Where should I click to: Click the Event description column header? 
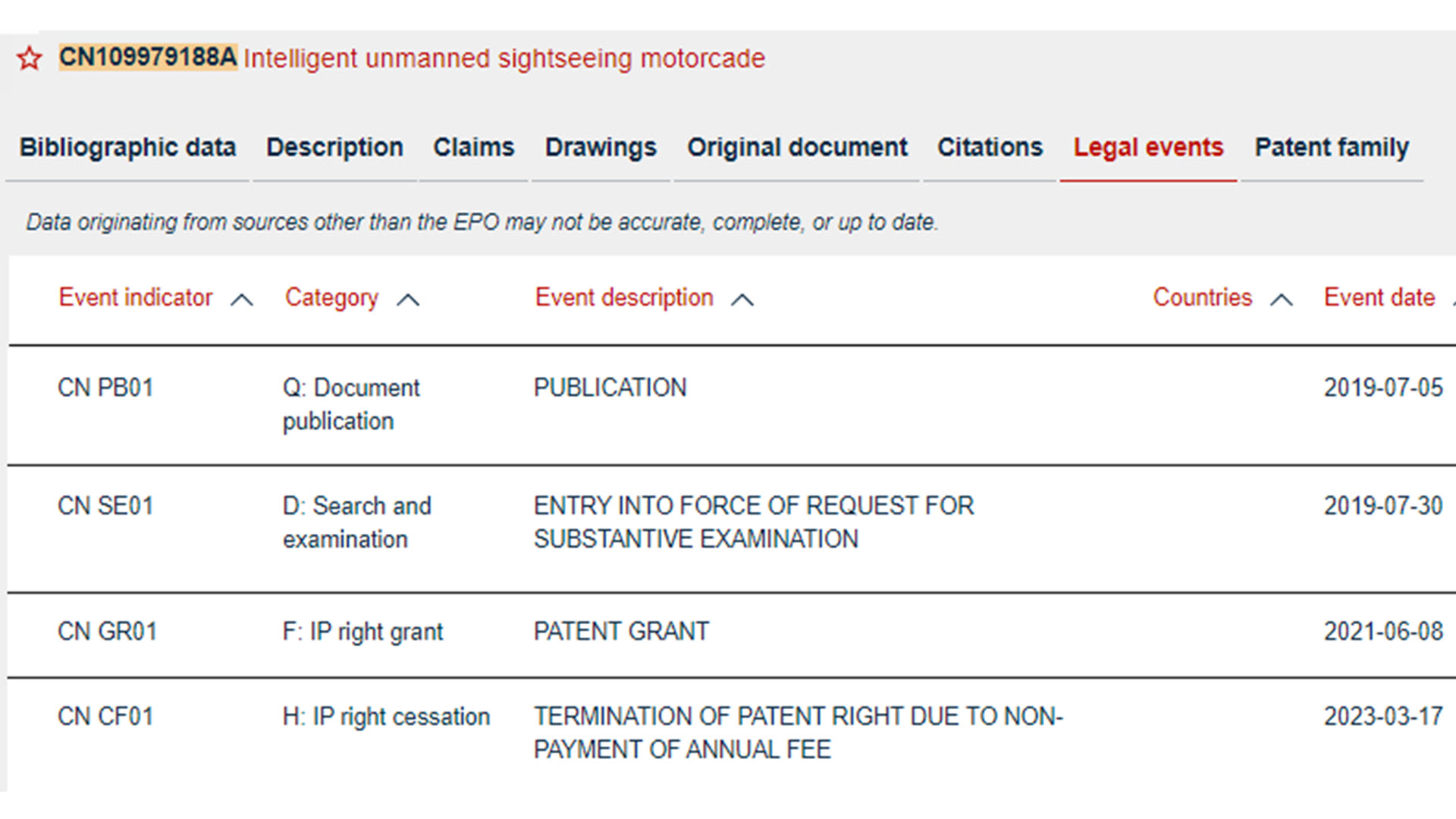point(624,297)
